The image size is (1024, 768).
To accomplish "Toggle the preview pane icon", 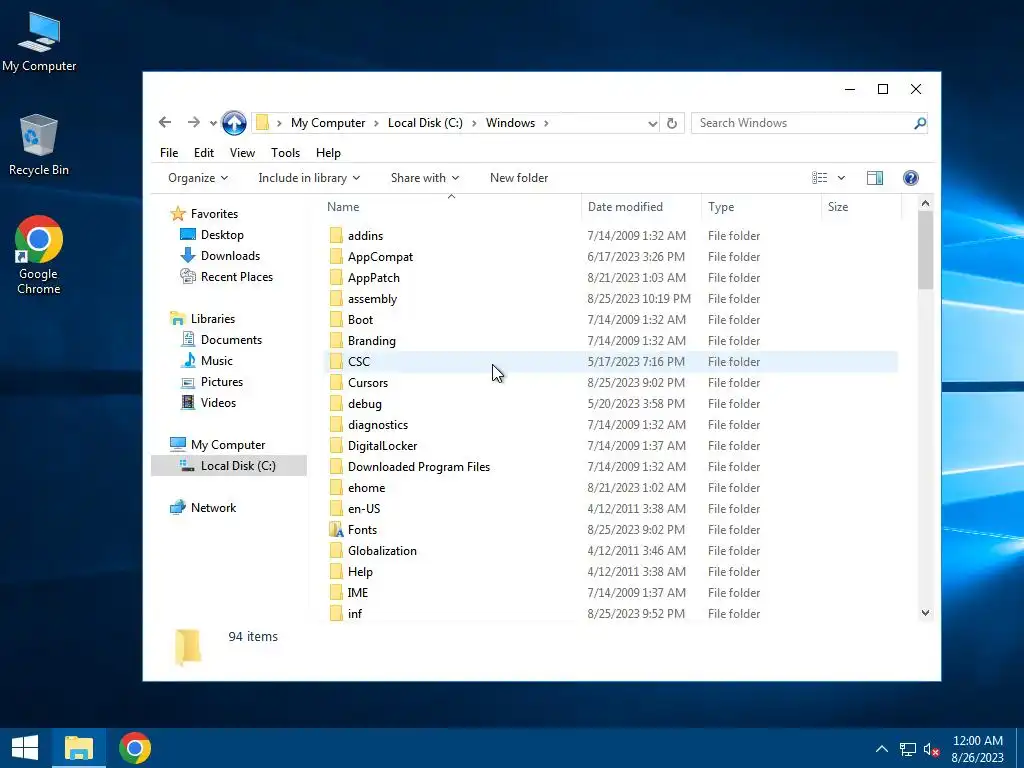I will [x=874, y=178].
